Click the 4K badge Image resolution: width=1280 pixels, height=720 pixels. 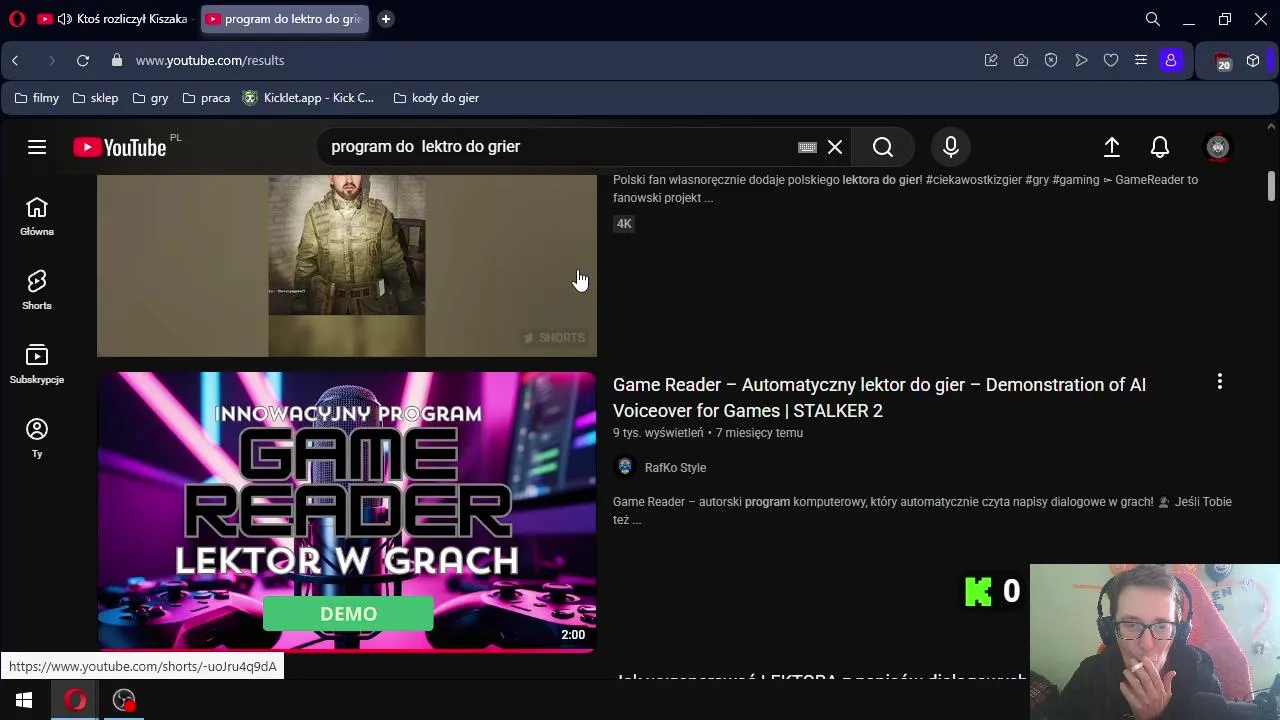(624, 224)
